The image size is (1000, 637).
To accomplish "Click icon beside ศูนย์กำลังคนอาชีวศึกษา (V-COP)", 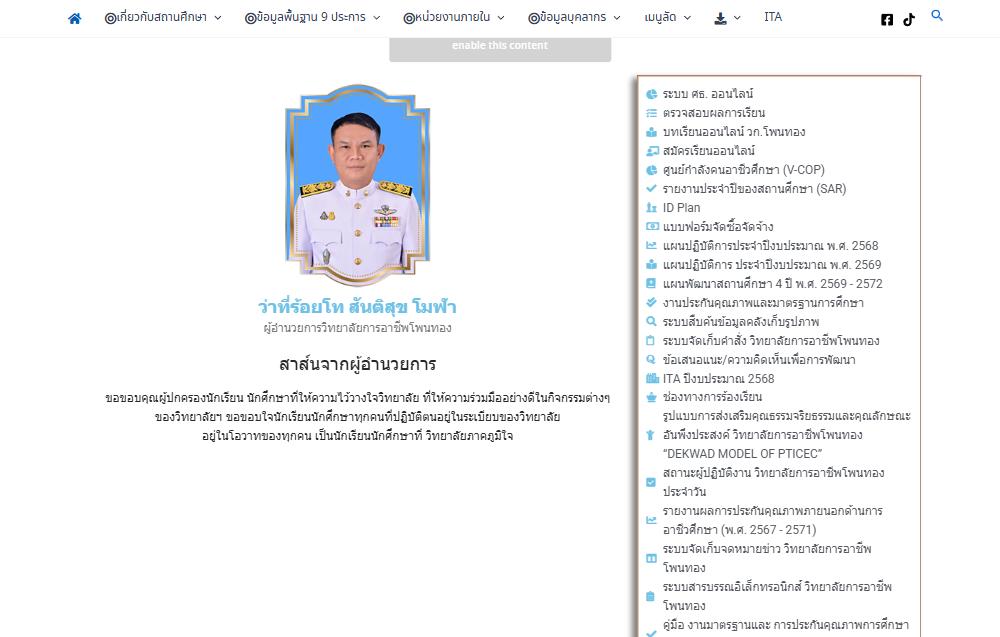I will tap(651, 170).
